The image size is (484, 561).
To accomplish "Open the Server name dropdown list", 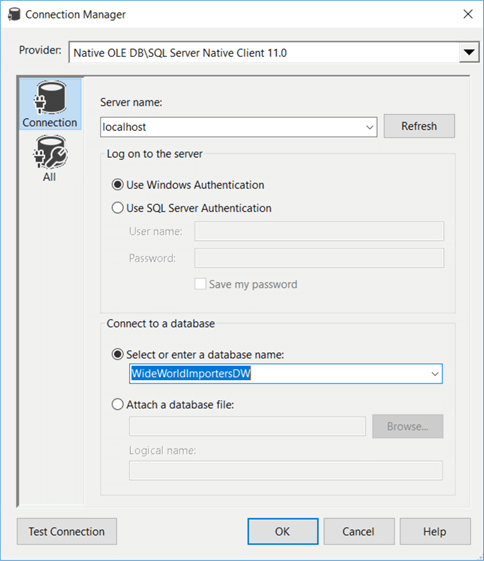I will tap(370, 127).
